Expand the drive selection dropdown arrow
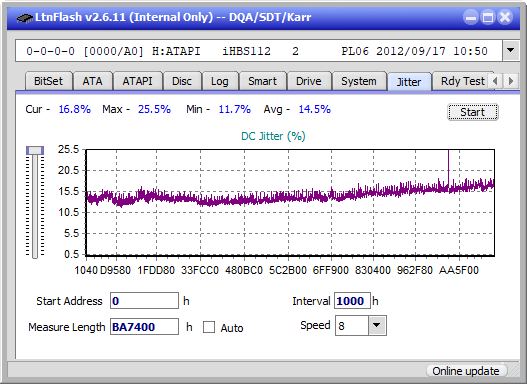 point(511,50)
